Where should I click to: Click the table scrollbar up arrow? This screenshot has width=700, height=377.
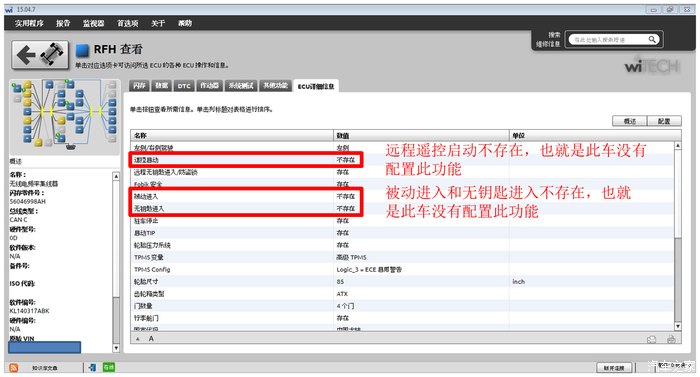(x=678, y=146)
